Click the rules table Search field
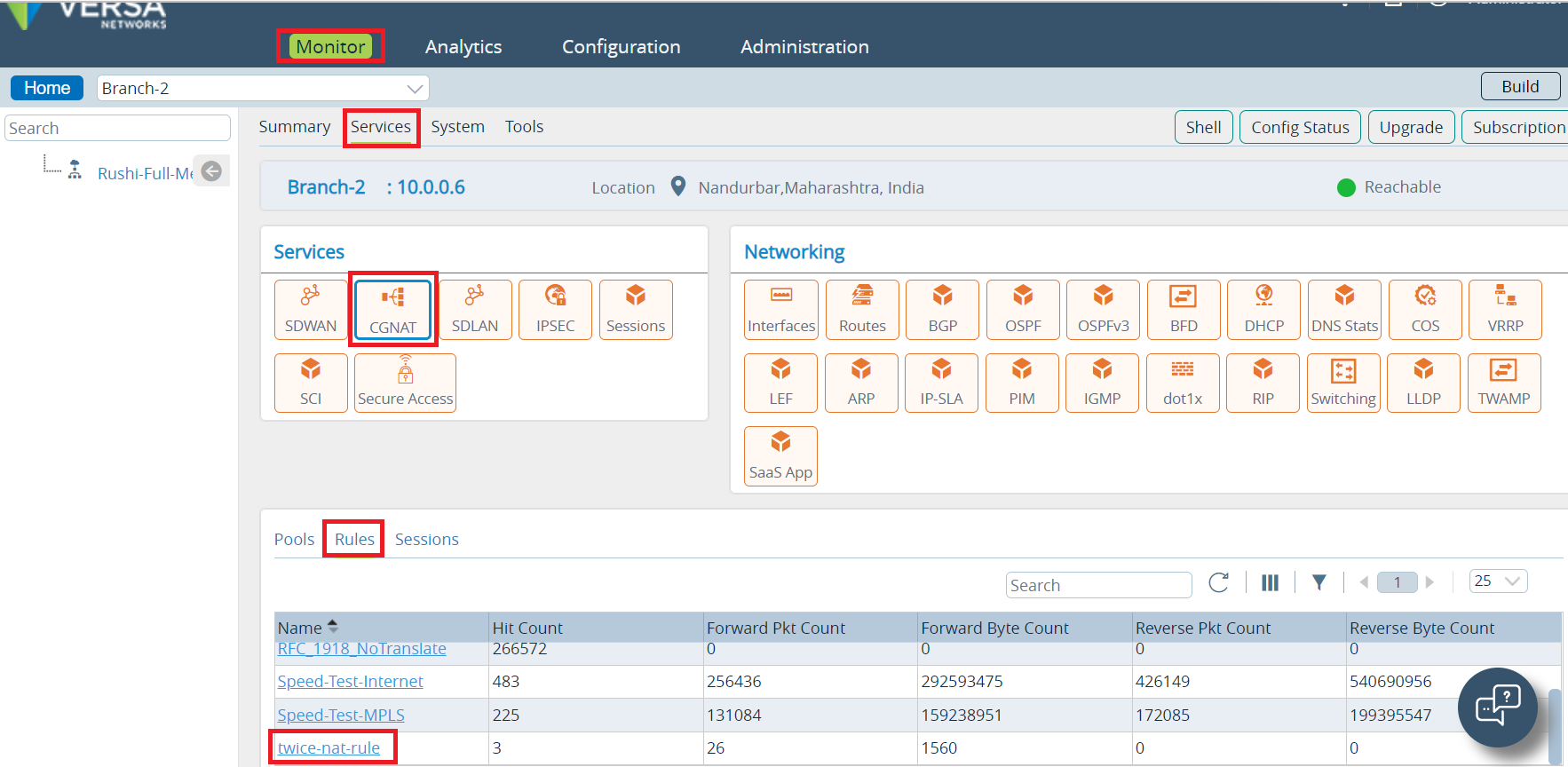Screen dimensions: 1568x767 coord(1098,585)
